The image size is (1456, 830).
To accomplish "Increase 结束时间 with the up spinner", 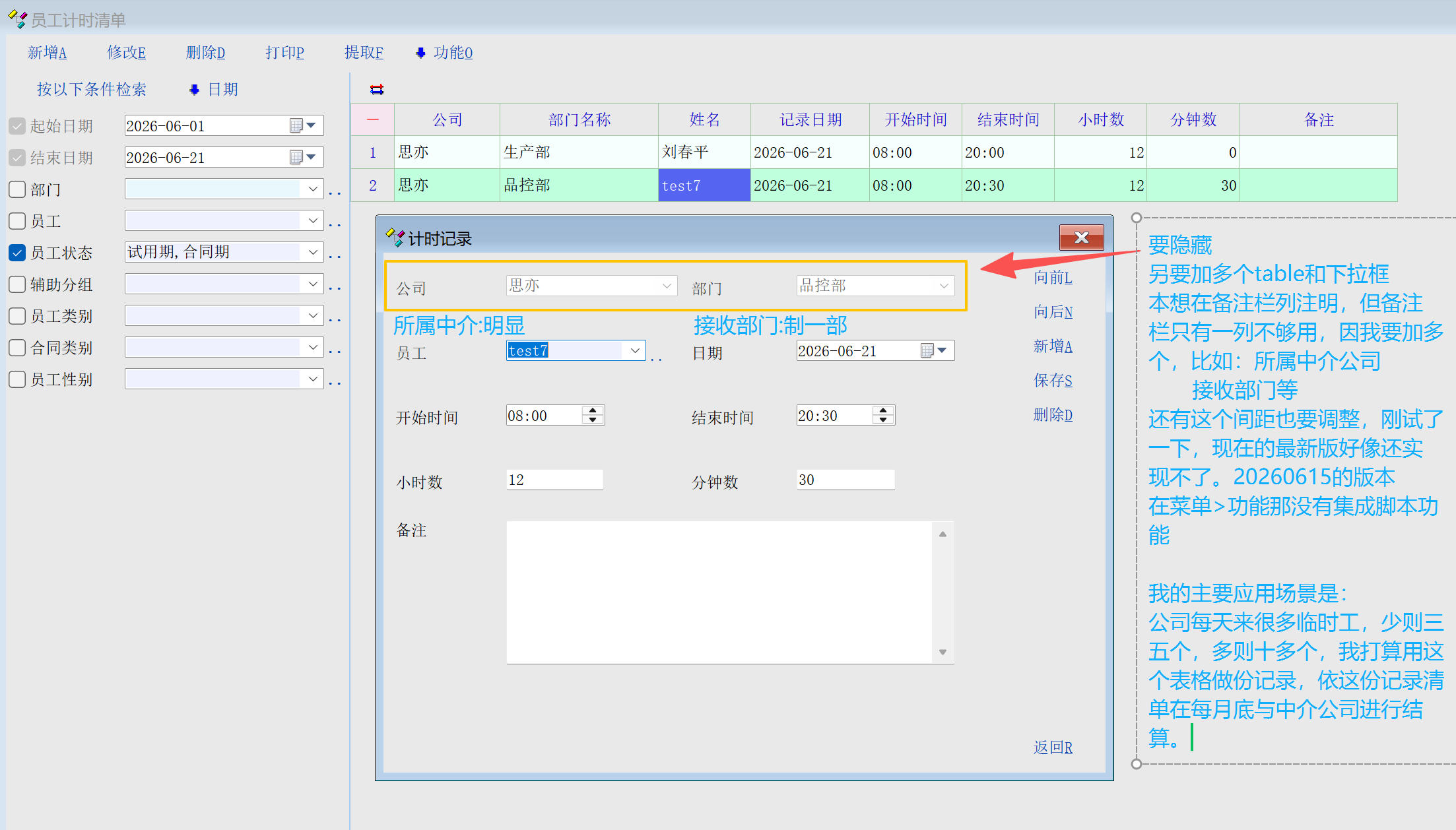I will point(883,410).
